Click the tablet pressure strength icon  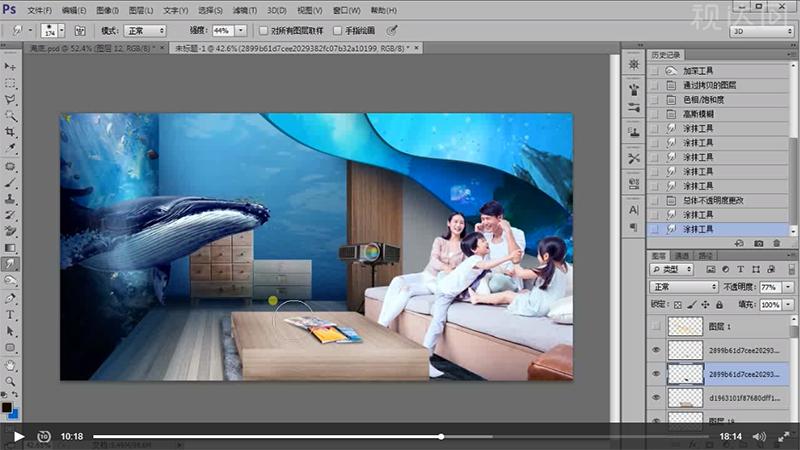[x=391, y=31]
